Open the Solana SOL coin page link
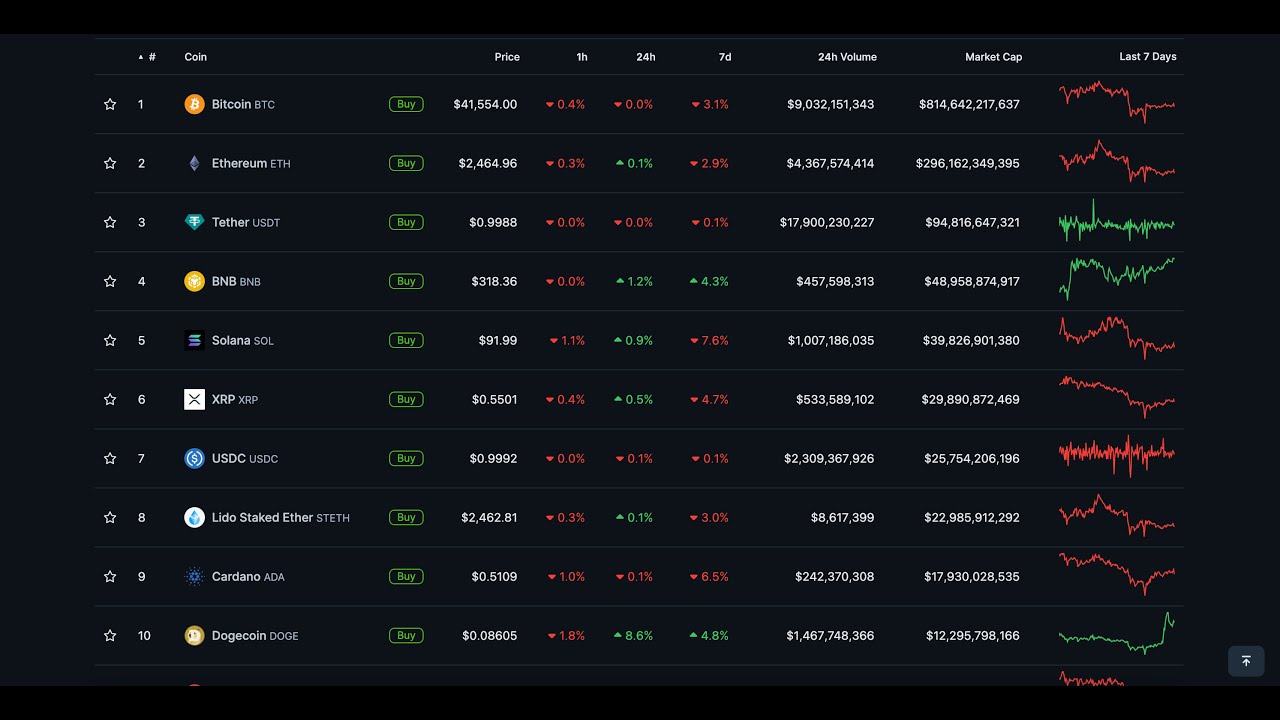Viewport: 1280px width, 720px height. tap(243, 340)
